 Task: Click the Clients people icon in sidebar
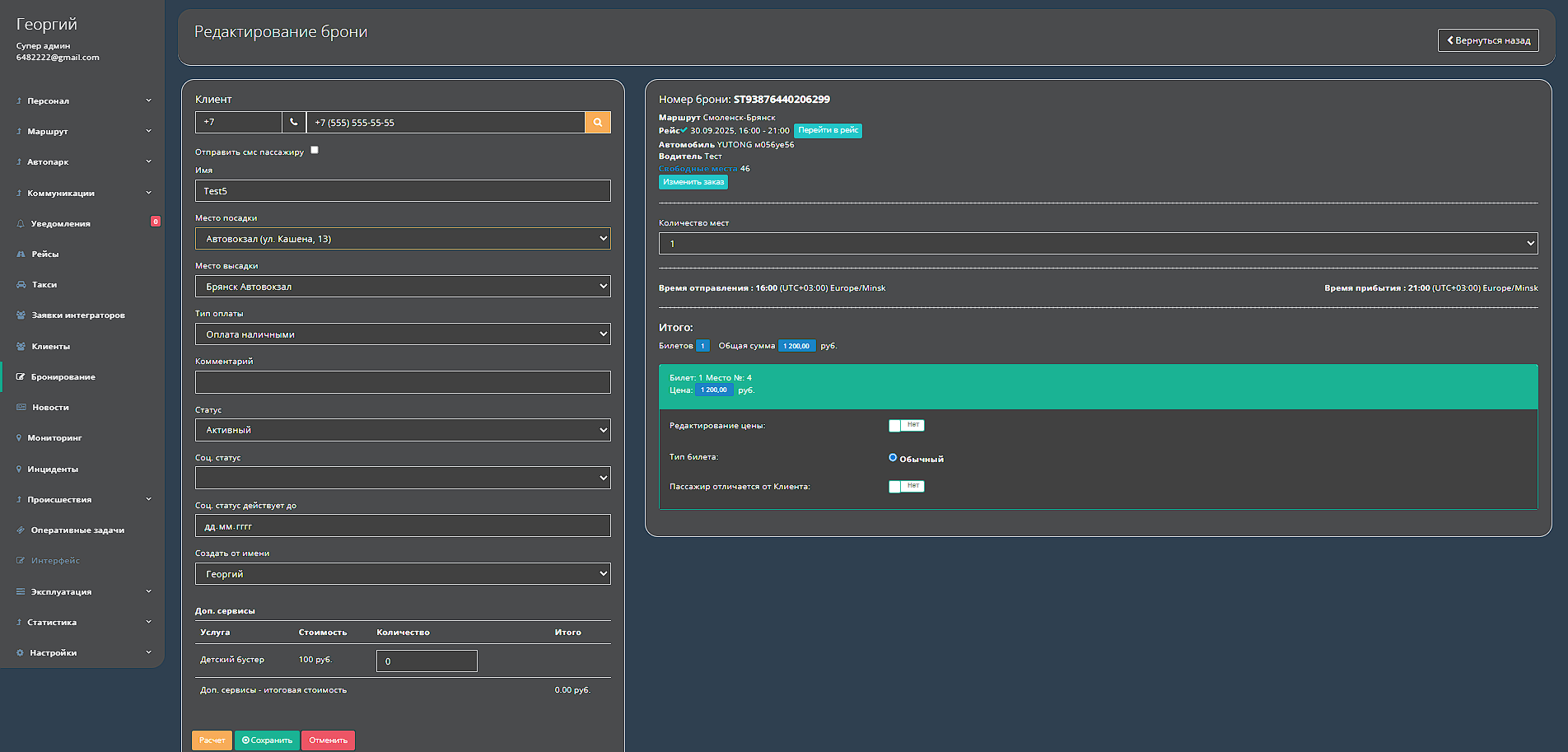coord(21,347)
